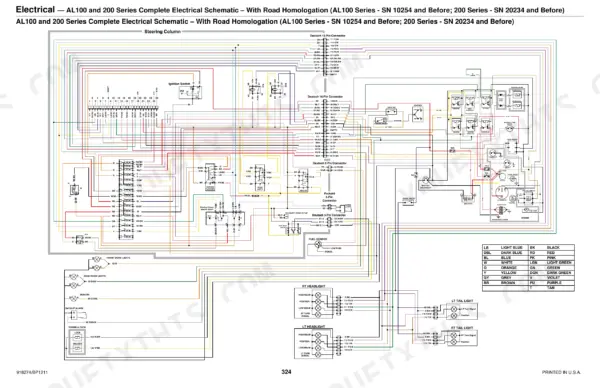
Task: Click the 'Ignition Switch' label
Action: point(179,84)
